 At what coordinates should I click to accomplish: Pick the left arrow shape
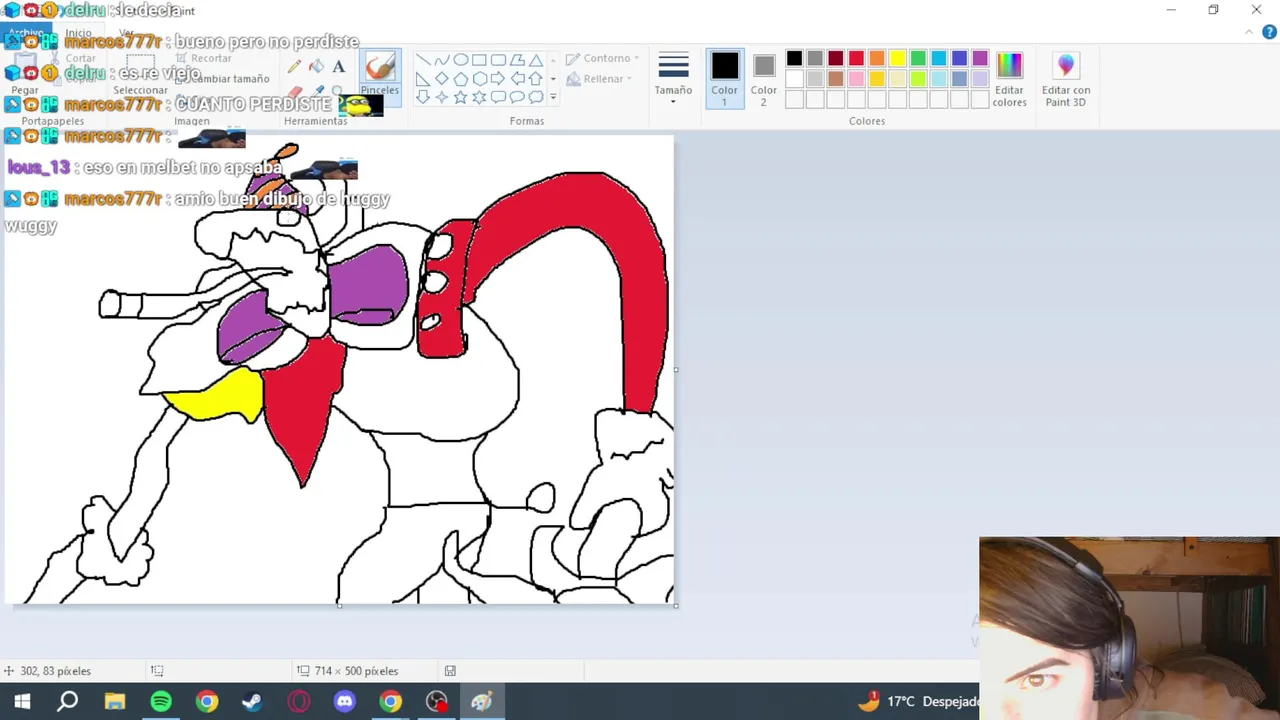(517, 79)
